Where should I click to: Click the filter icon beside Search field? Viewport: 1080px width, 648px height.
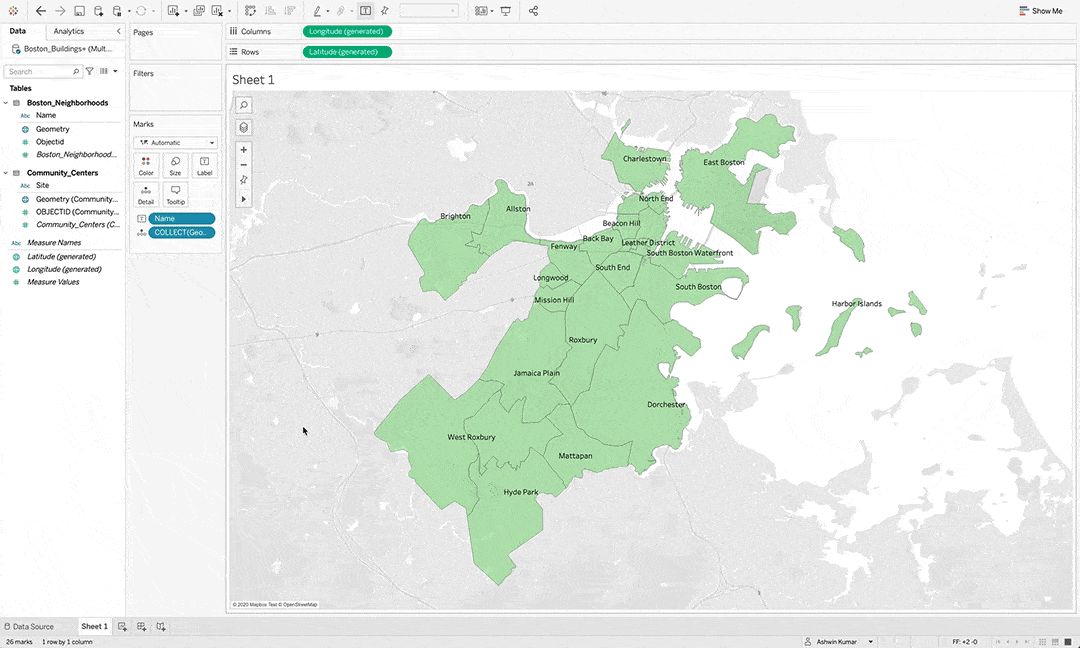[90, 72]
